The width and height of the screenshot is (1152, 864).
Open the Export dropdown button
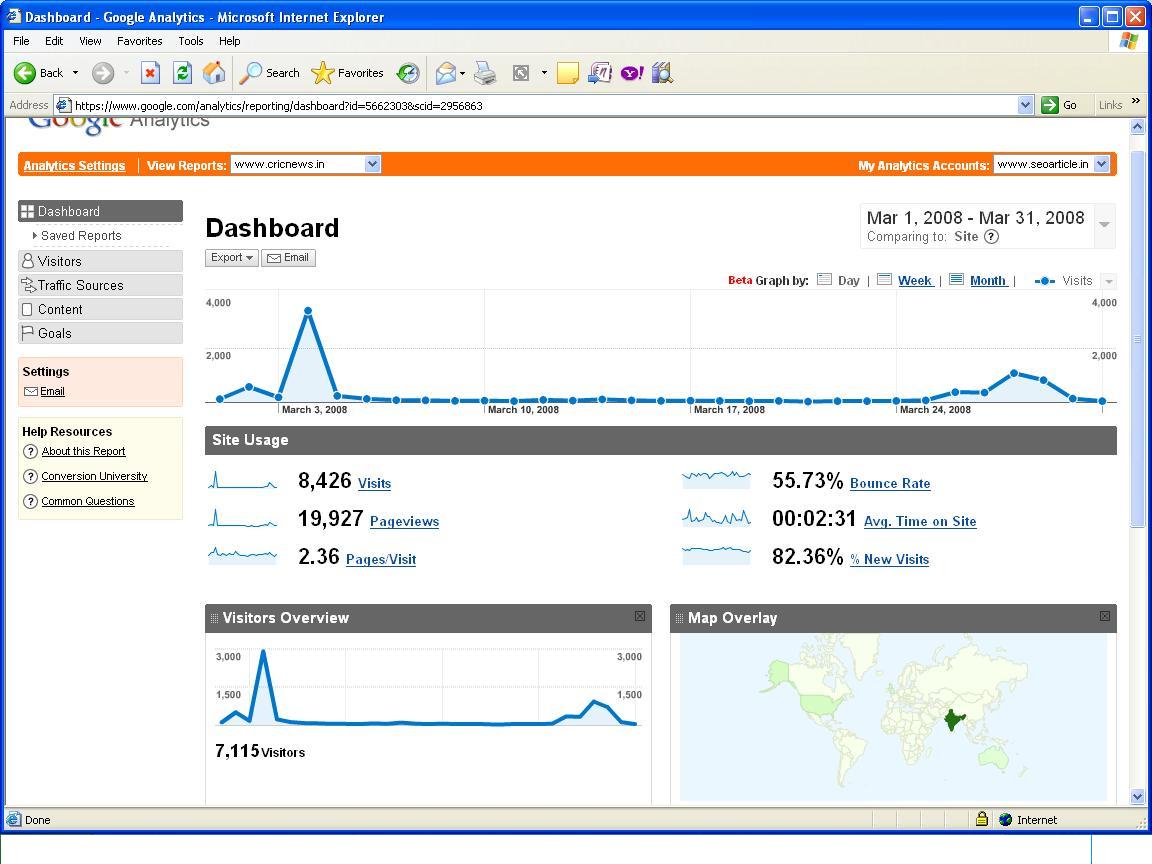coord(231,258)
